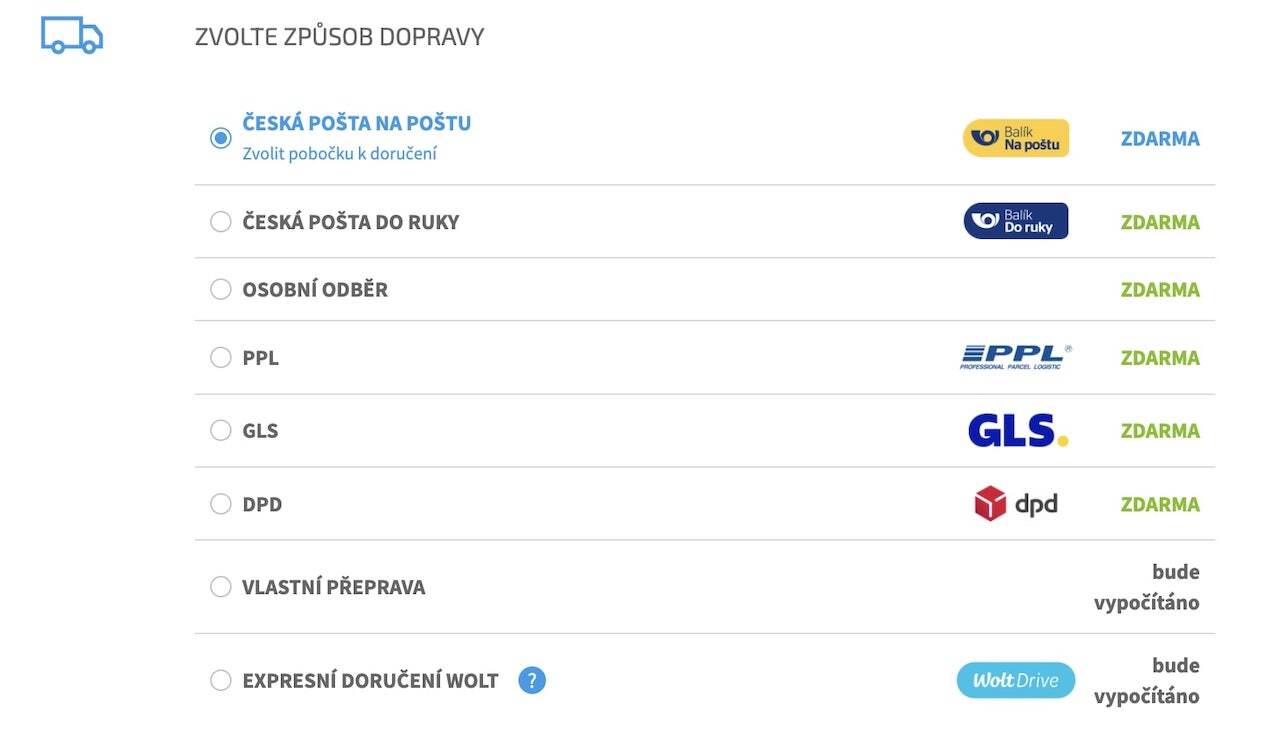
Task: Click the DPD carrier logo
Action: point(1016,504)
